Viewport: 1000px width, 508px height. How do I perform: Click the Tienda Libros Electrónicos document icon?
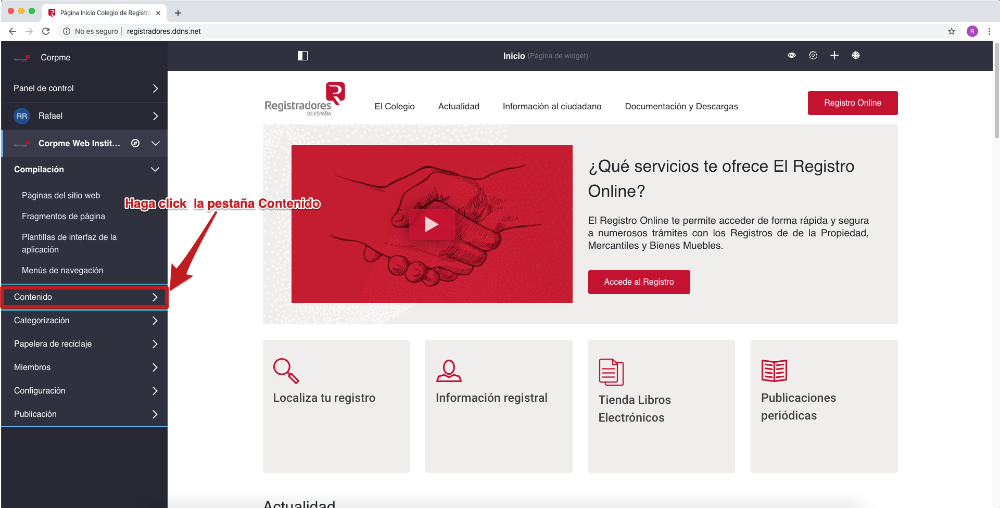tap(611, 372)
